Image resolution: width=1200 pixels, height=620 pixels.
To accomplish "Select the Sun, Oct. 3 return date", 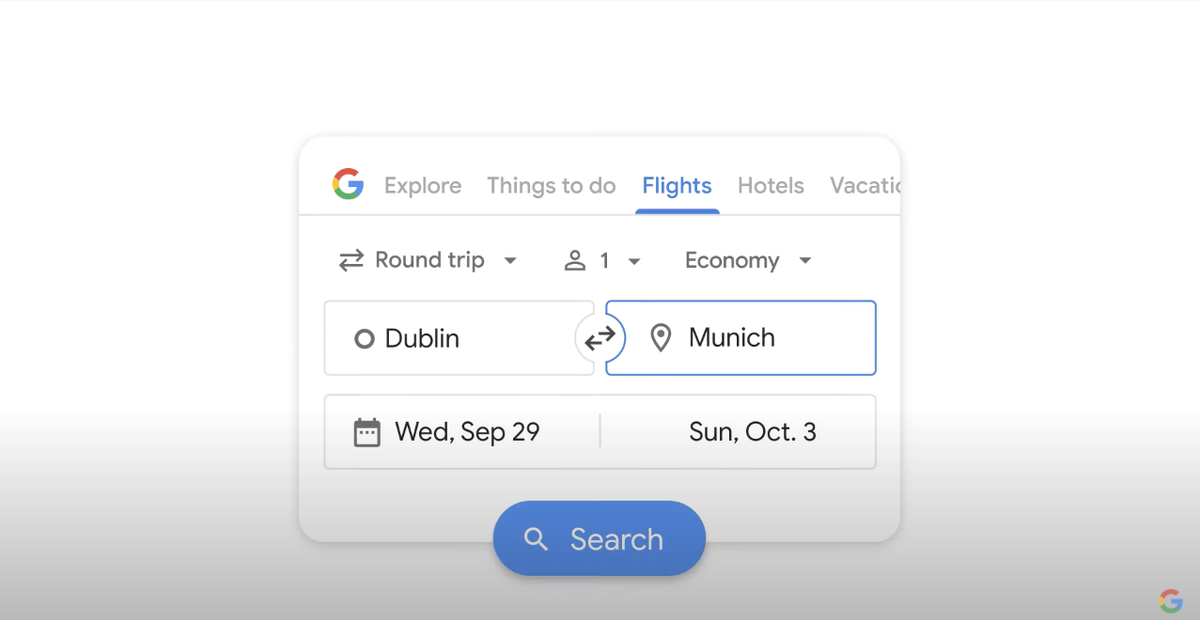I will [752, 431].
